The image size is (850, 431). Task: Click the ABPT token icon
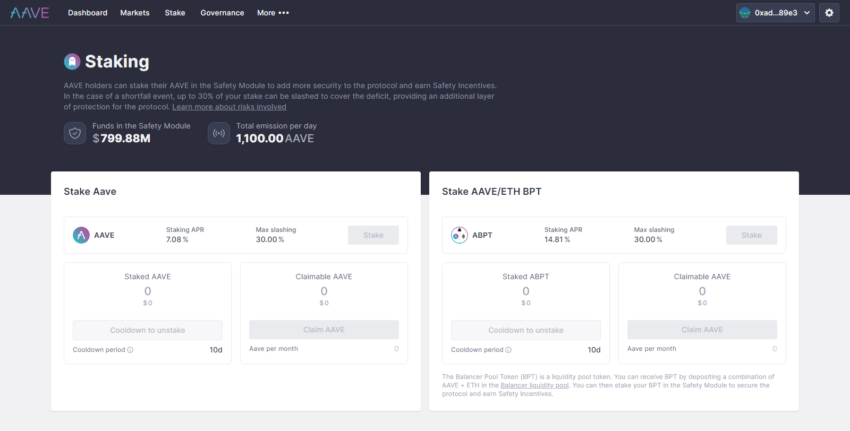click(x=459, y=235)
